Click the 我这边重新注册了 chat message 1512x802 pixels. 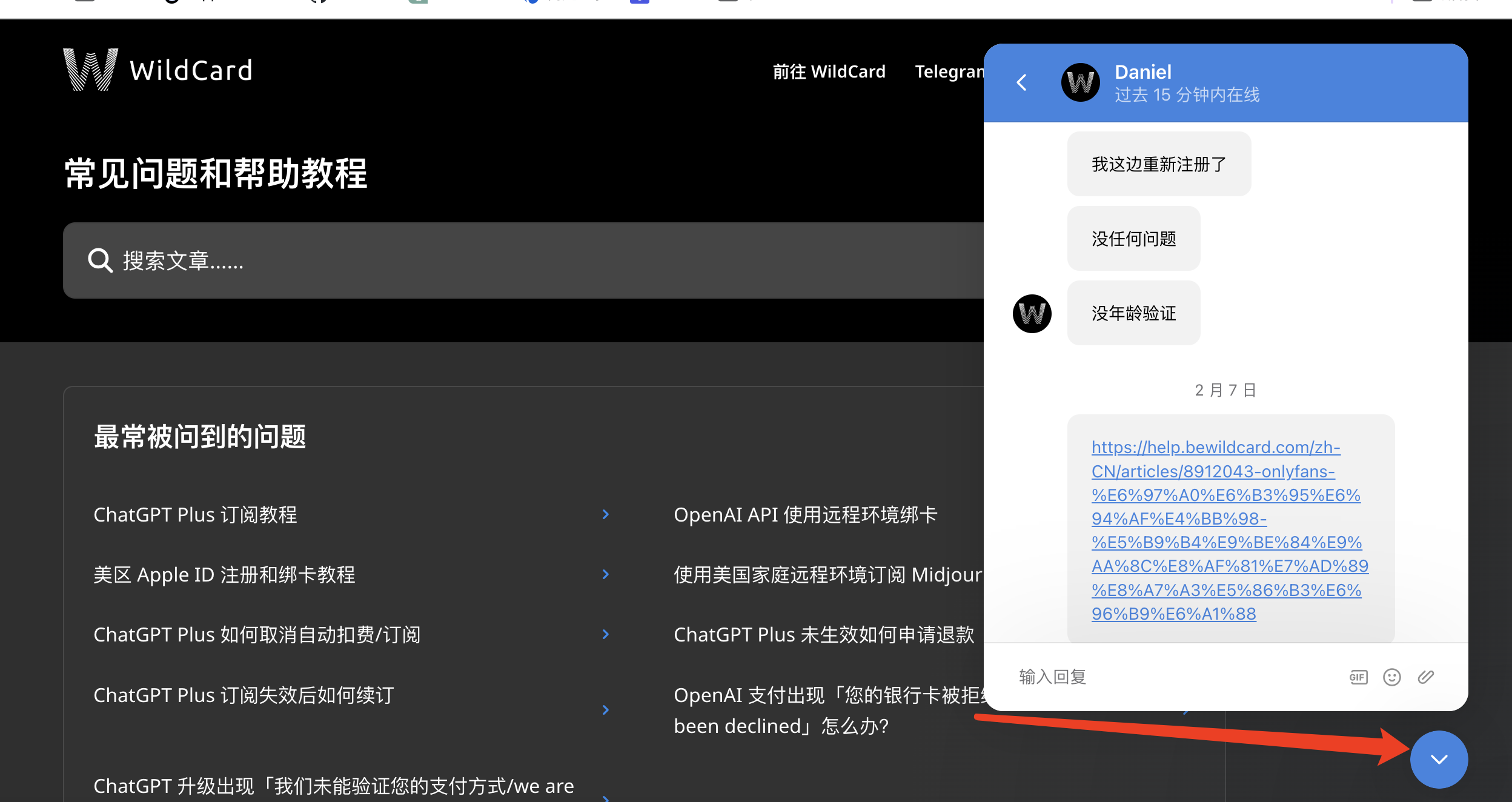(1159, 164)
